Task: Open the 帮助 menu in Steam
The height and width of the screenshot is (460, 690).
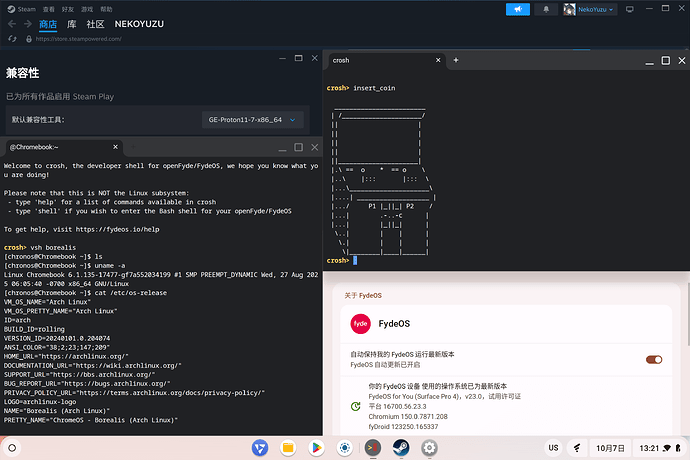Action: [x=106, y=9]
